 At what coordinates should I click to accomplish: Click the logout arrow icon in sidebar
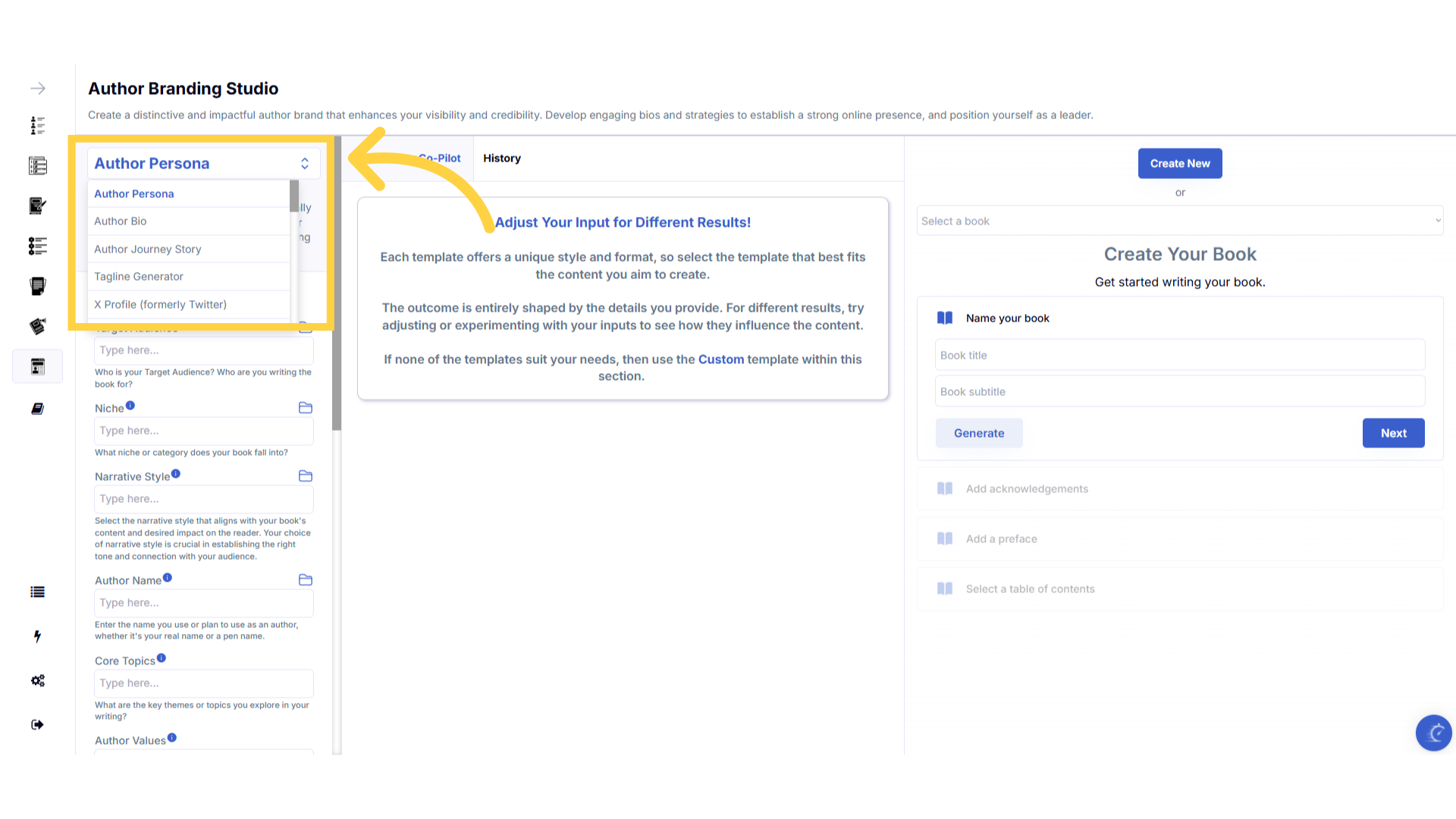point(38,724)
